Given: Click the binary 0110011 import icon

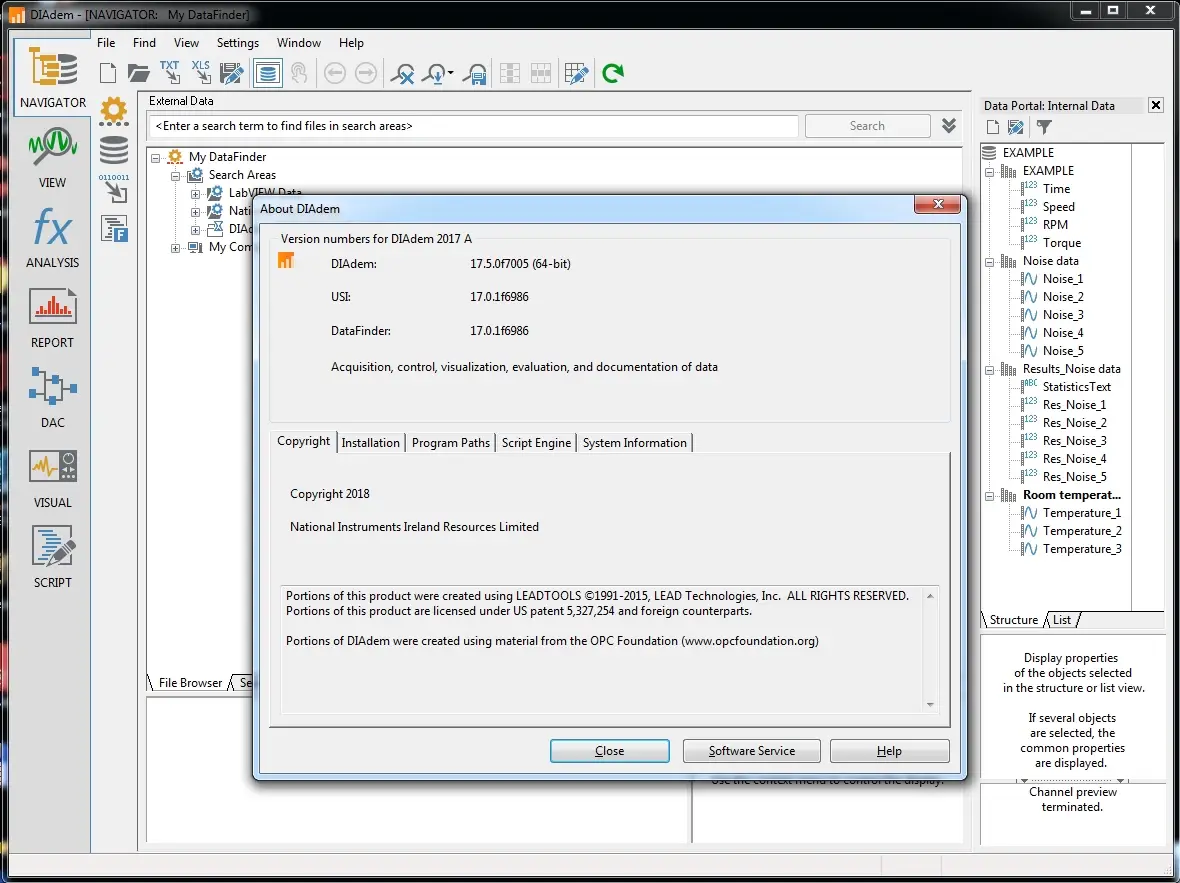Looking at the screenshot, I should (114, 188).
